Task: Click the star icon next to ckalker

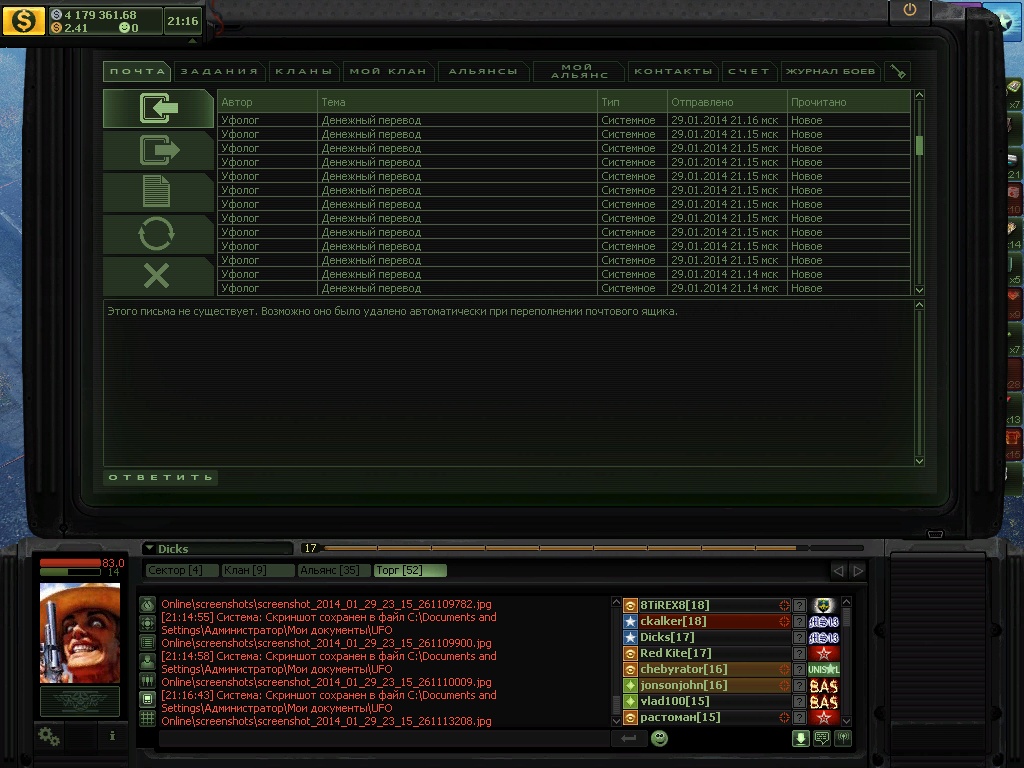Action: (x=630, y=621)
